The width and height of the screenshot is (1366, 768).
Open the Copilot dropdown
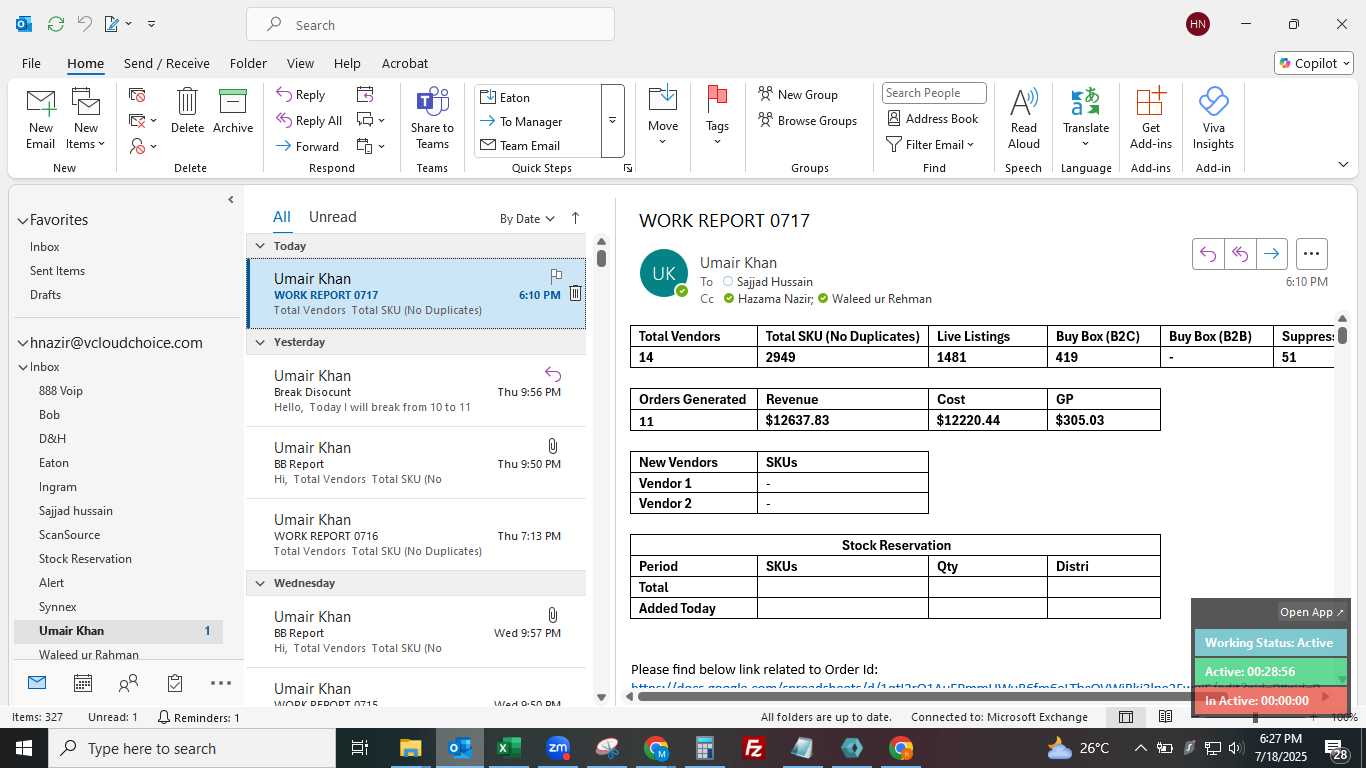coord(1314,63)
